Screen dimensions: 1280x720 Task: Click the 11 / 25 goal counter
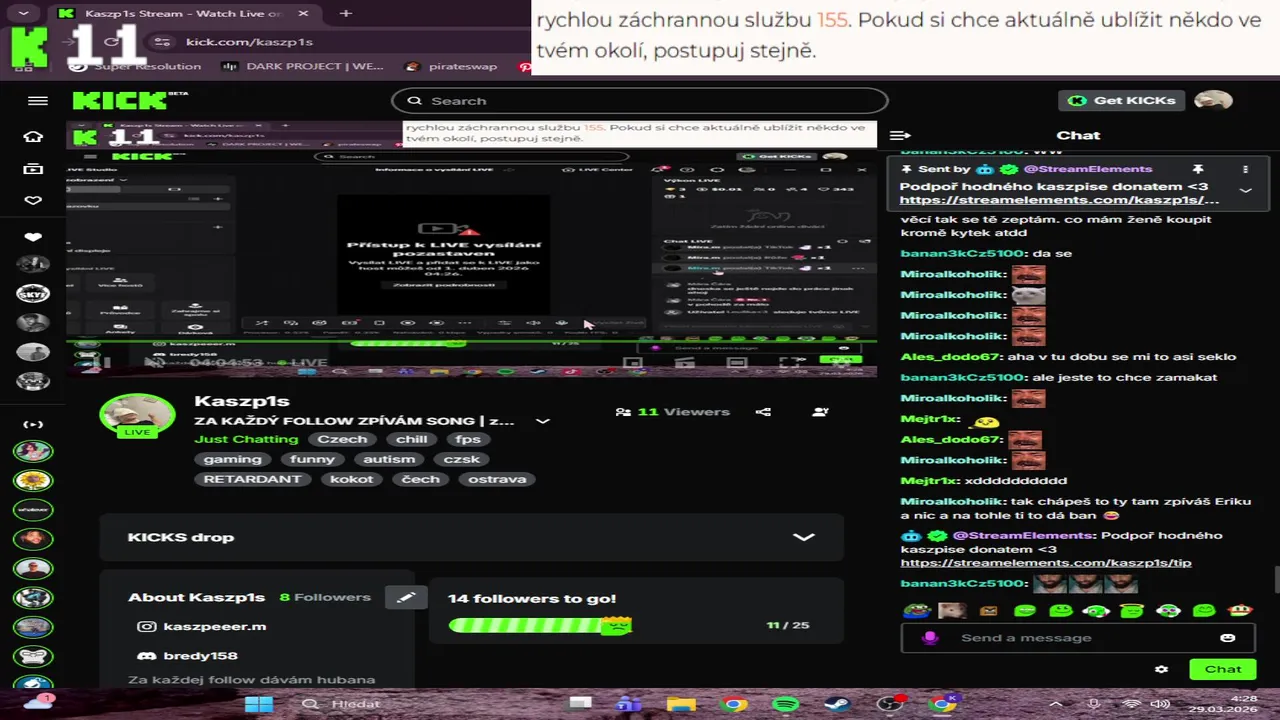(x=788, y=625)
